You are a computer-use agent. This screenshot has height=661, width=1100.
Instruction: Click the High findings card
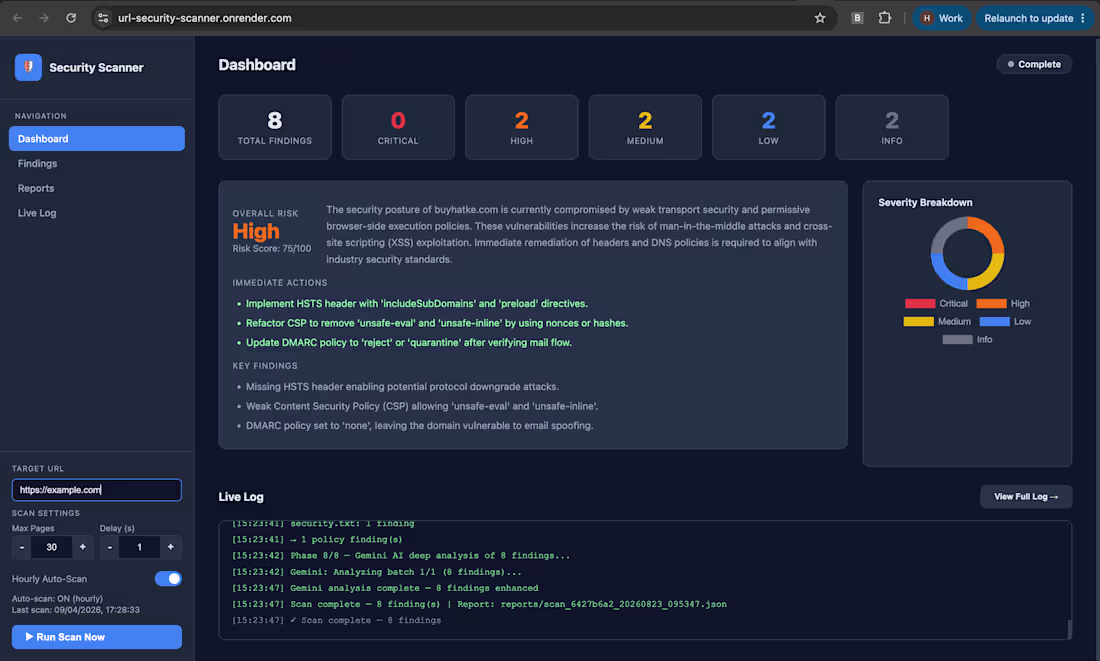[522, 127]
